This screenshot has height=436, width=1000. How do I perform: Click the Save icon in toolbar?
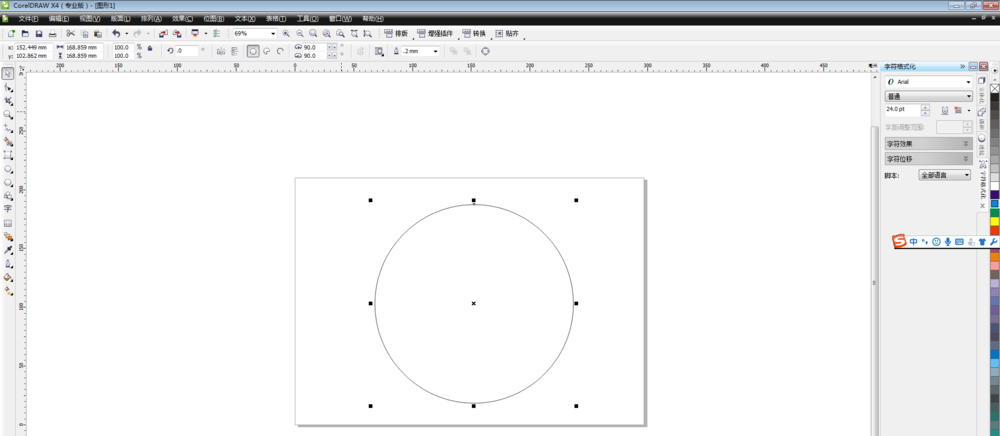point(39,34)
